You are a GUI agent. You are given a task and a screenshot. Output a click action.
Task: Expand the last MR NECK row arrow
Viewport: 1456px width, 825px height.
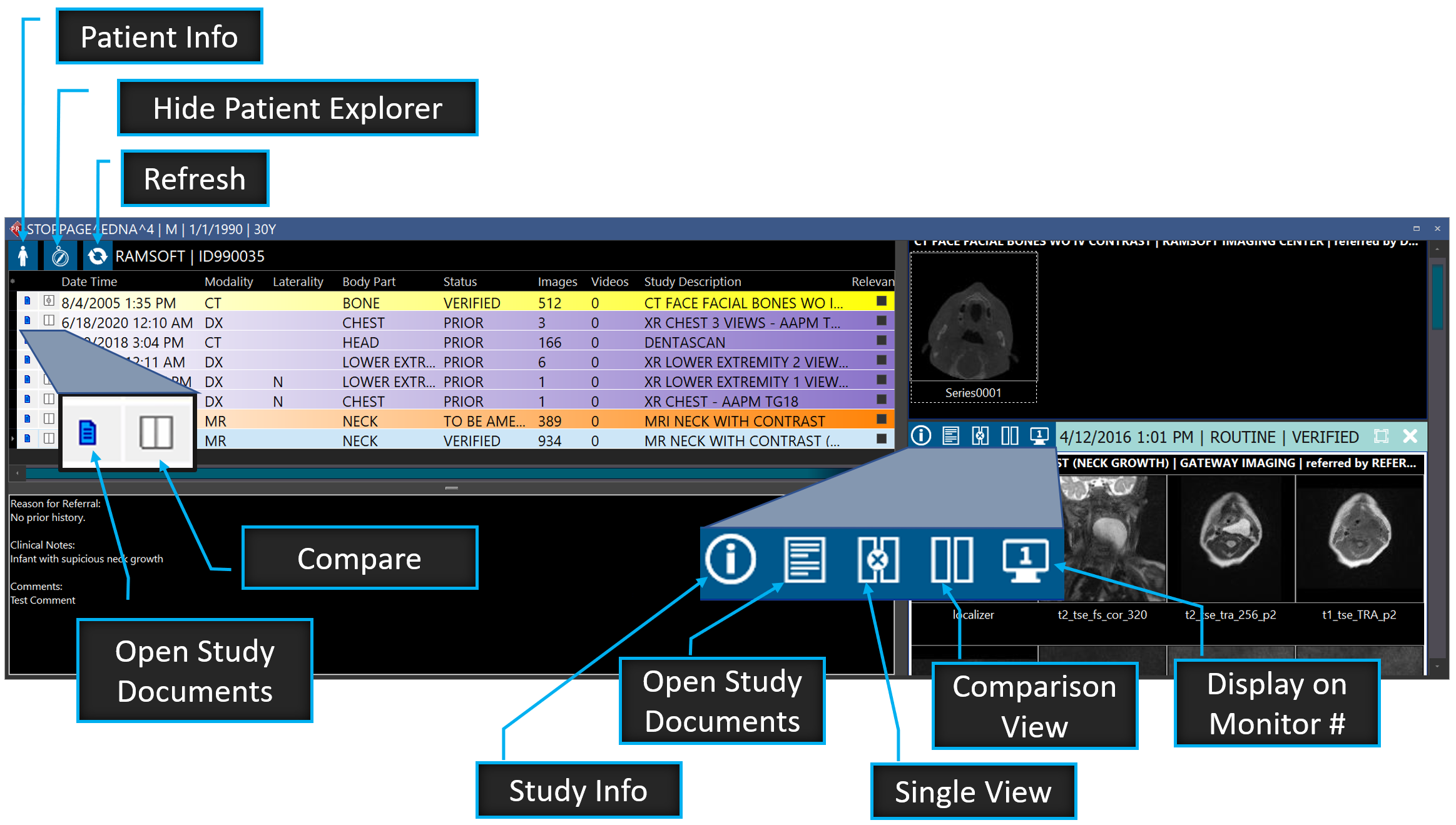click(x=13, y=440)
